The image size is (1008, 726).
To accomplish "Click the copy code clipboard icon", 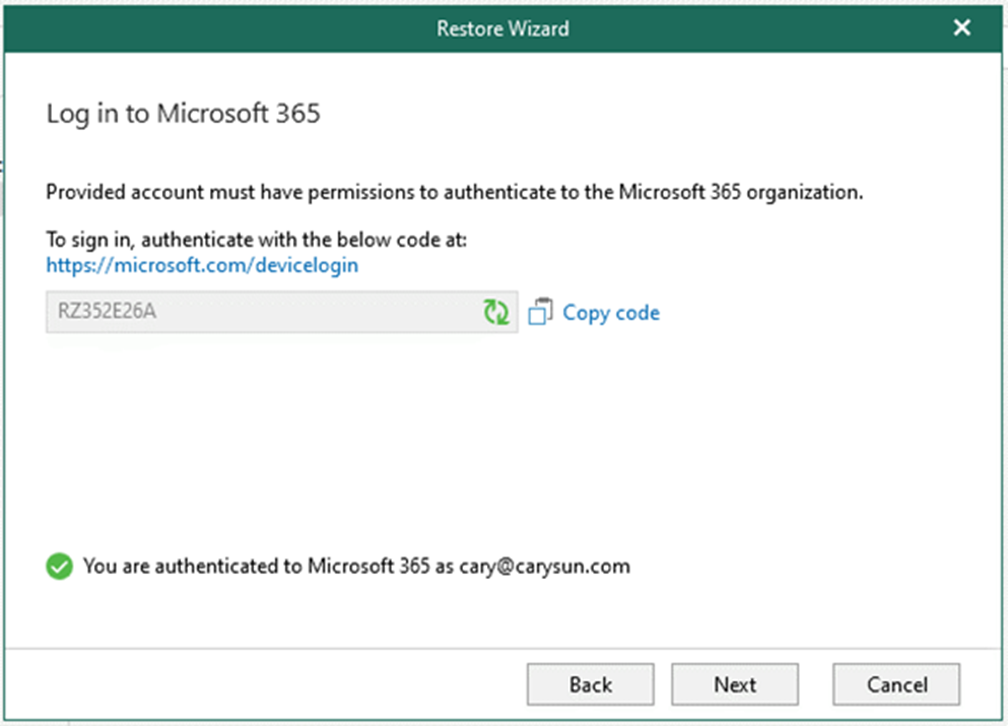I will [x=540, y=312].
